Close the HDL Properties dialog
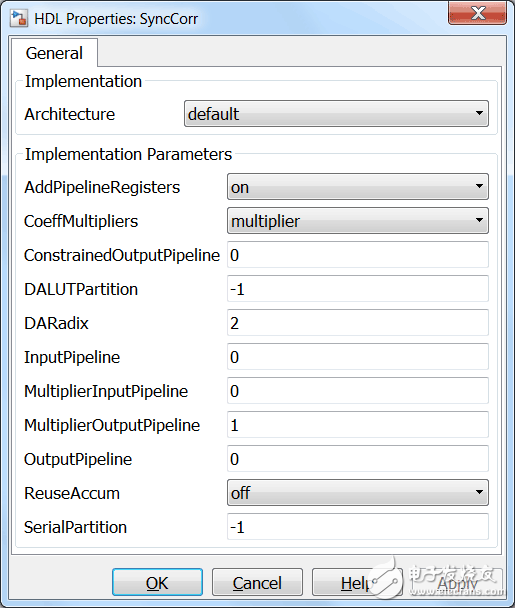This screenshot has height=608, width=515. click(477, 13)
